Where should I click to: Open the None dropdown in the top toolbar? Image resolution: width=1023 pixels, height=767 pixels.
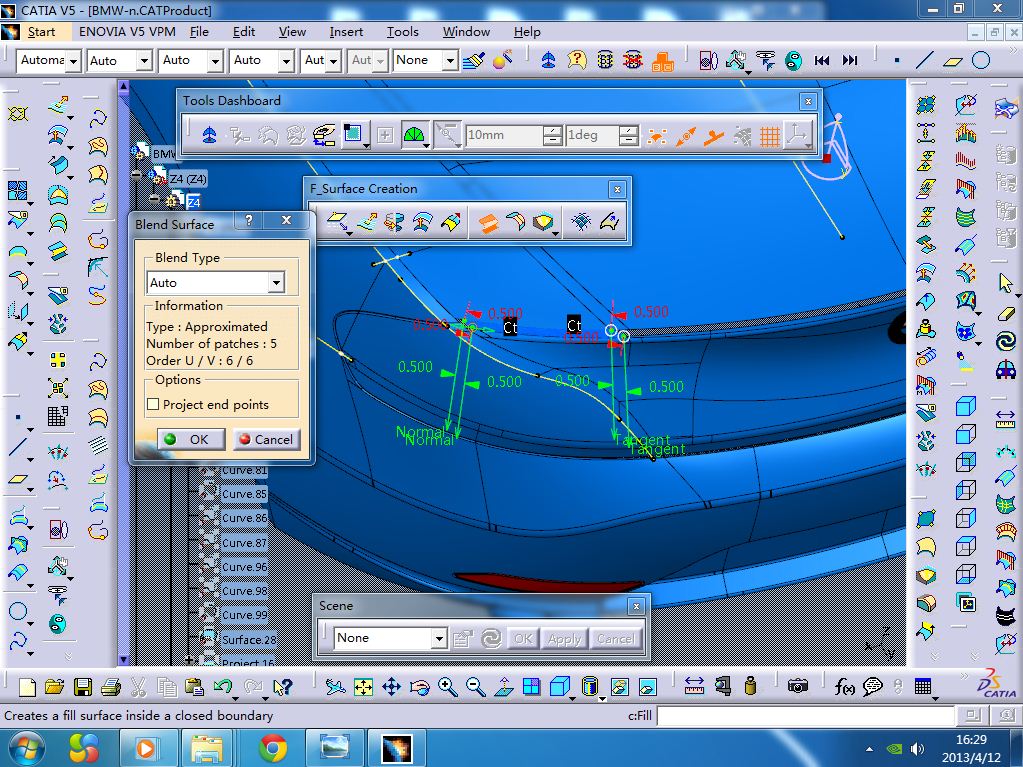click(425, 61)
